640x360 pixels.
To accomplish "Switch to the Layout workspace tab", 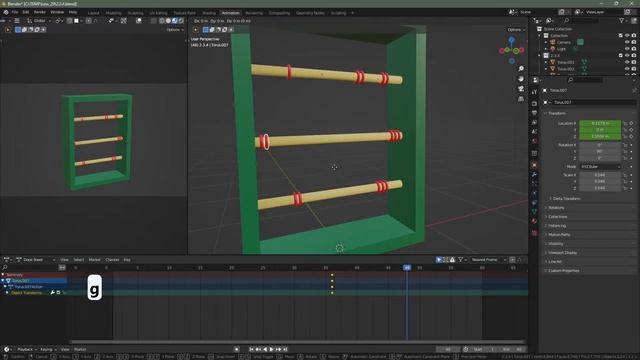I will (x=93, y=13).
